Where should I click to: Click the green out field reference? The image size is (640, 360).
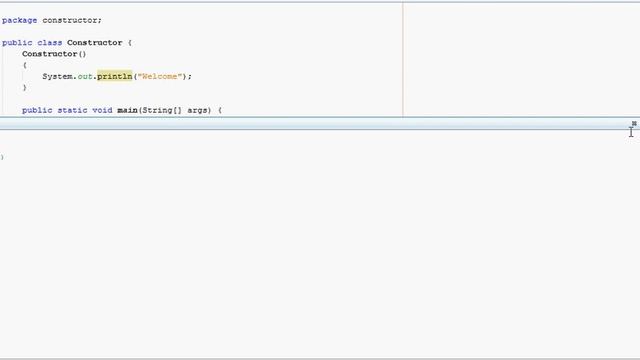click(x=85, y=76)
